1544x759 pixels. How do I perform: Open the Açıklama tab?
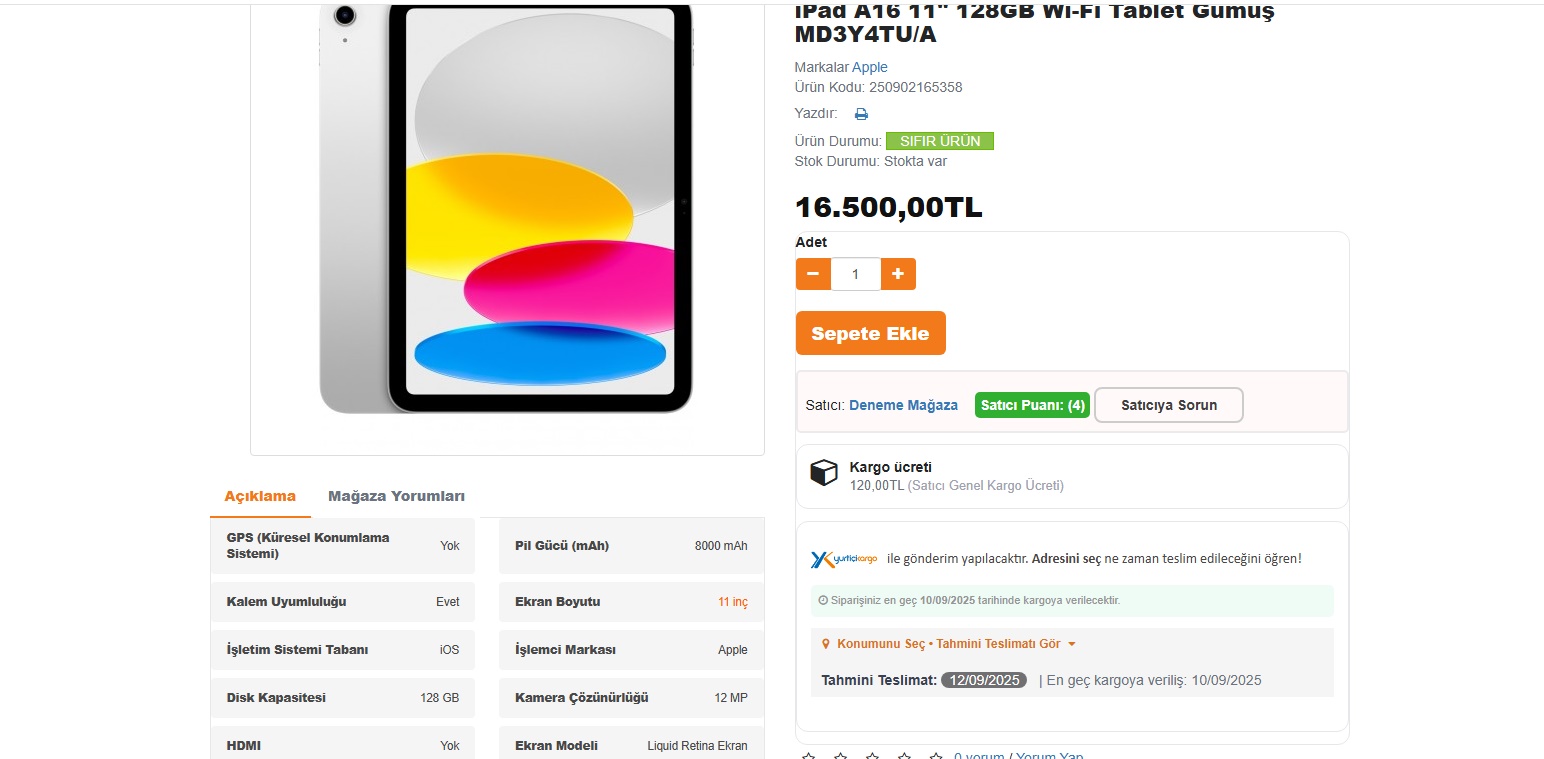260,496
